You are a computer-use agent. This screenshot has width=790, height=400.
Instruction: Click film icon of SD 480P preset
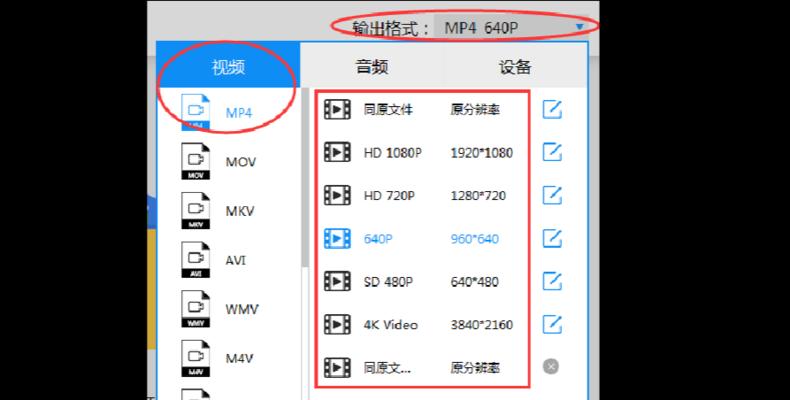(x=337, y=281)
